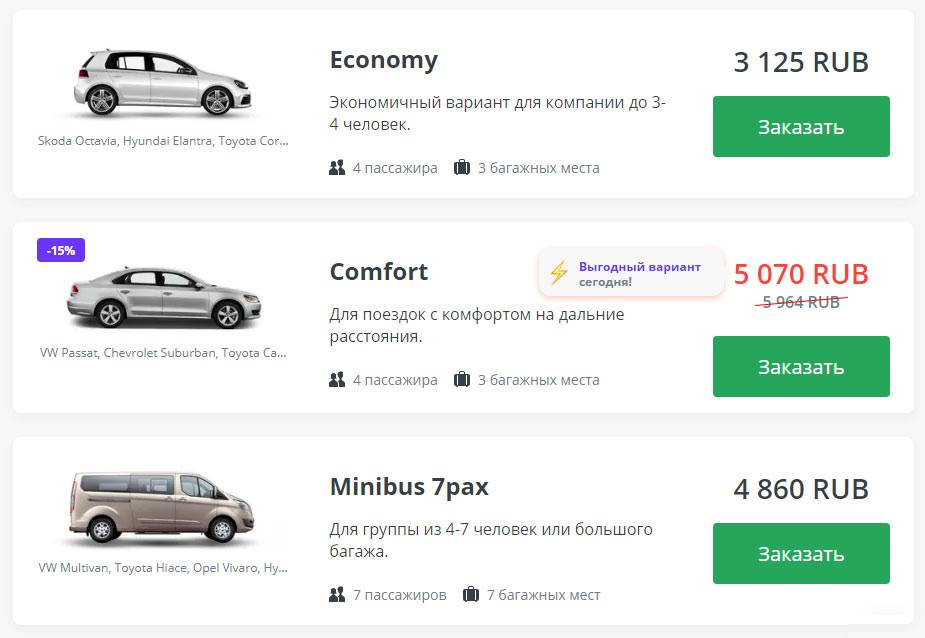Select the Comfort sedan car image
The width and height of the screenshot is (925, 638).
click(x=162, y=296)
